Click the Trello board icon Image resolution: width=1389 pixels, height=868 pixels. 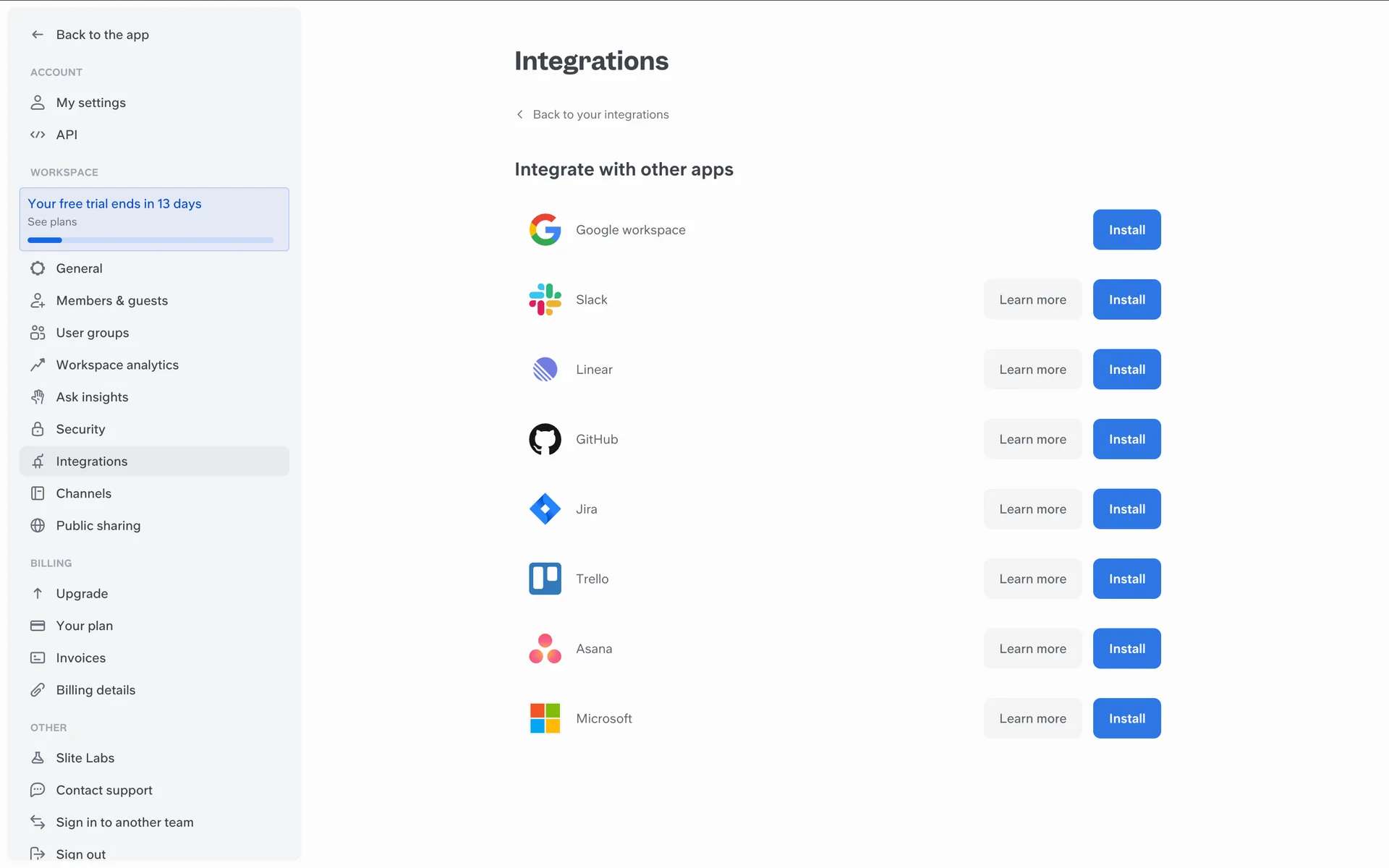pos(545,579)
